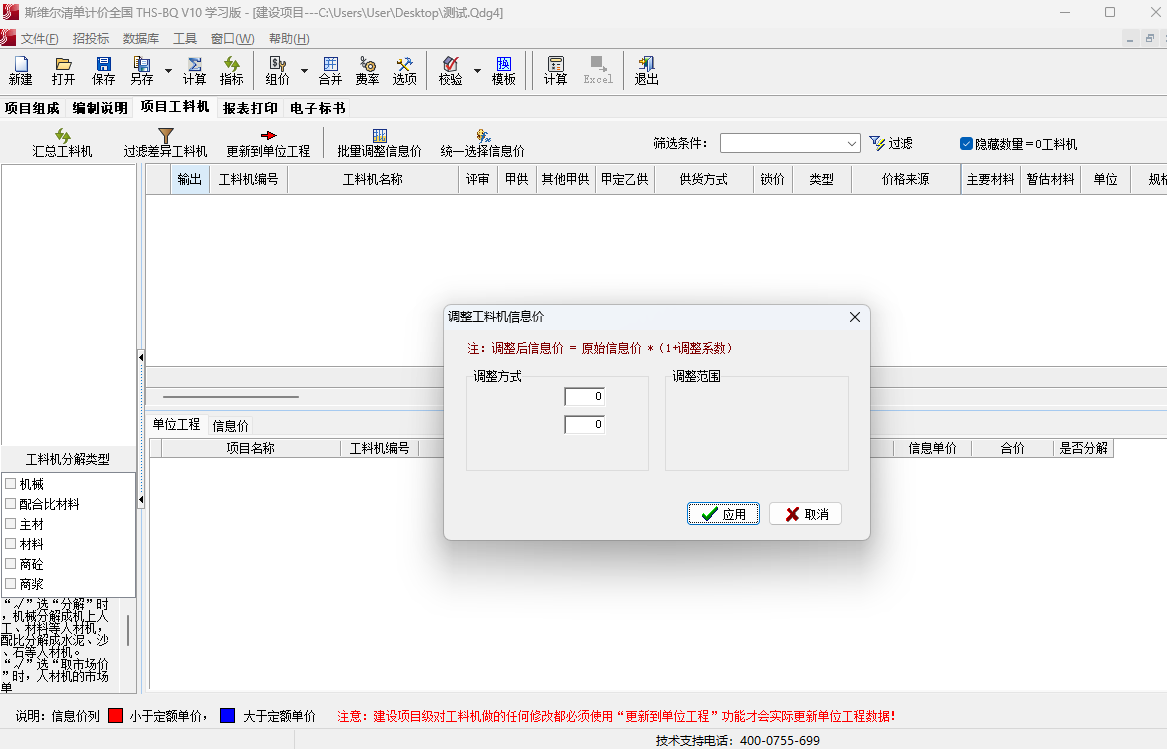Image resolution: width=1167 pixels, height=749 pixels.
Task: Open the 指标 (Indicators) toolbar icon
Action: tap(231, 71)
